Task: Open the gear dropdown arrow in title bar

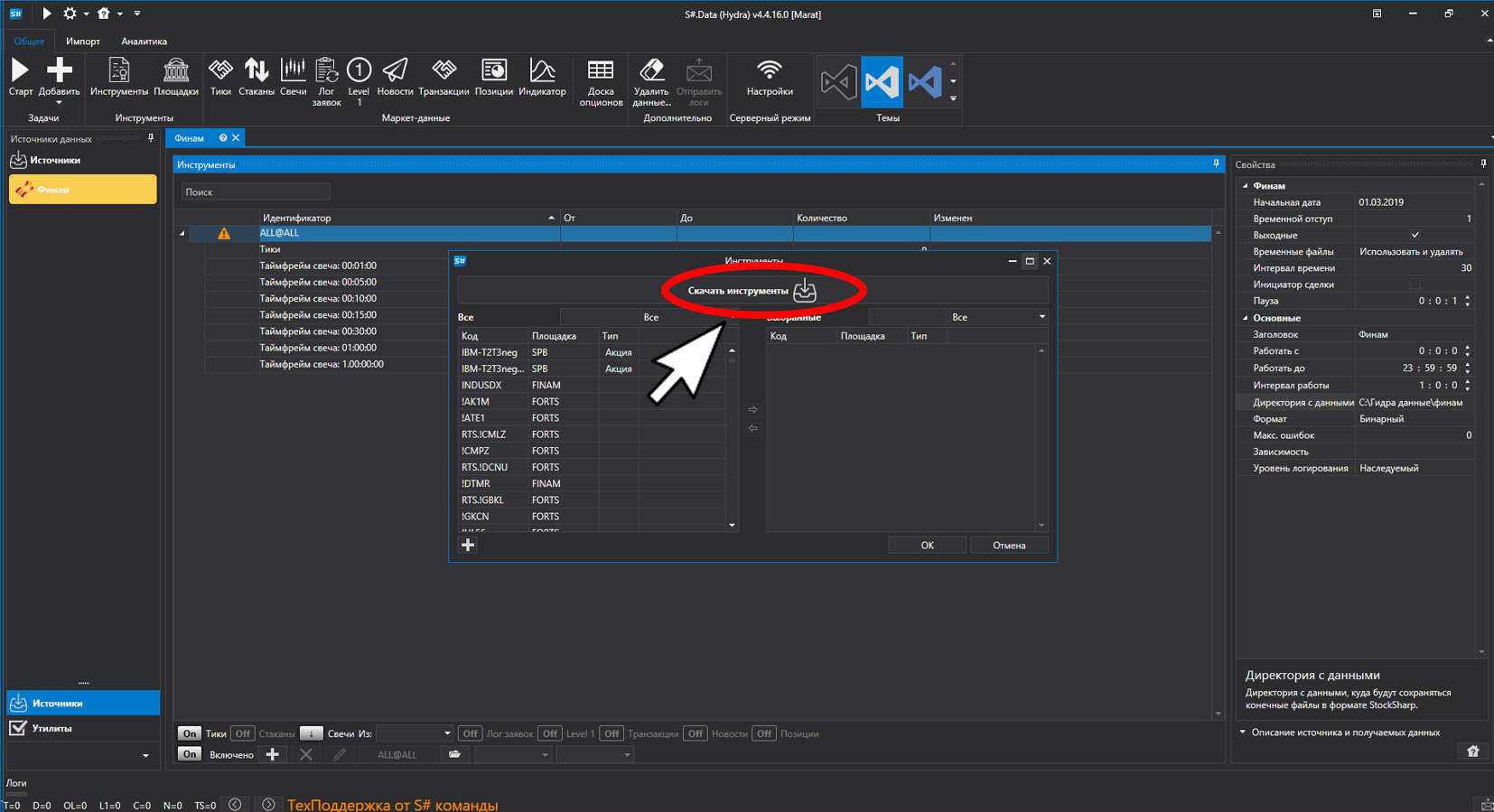Action: tap(86, 14)
